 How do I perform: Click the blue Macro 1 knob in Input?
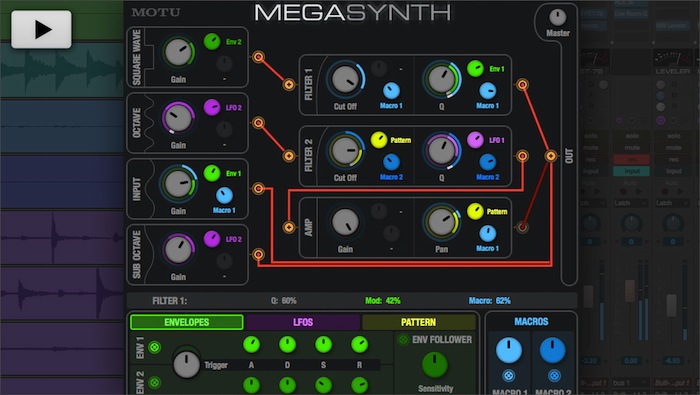[x=224, y=195]
